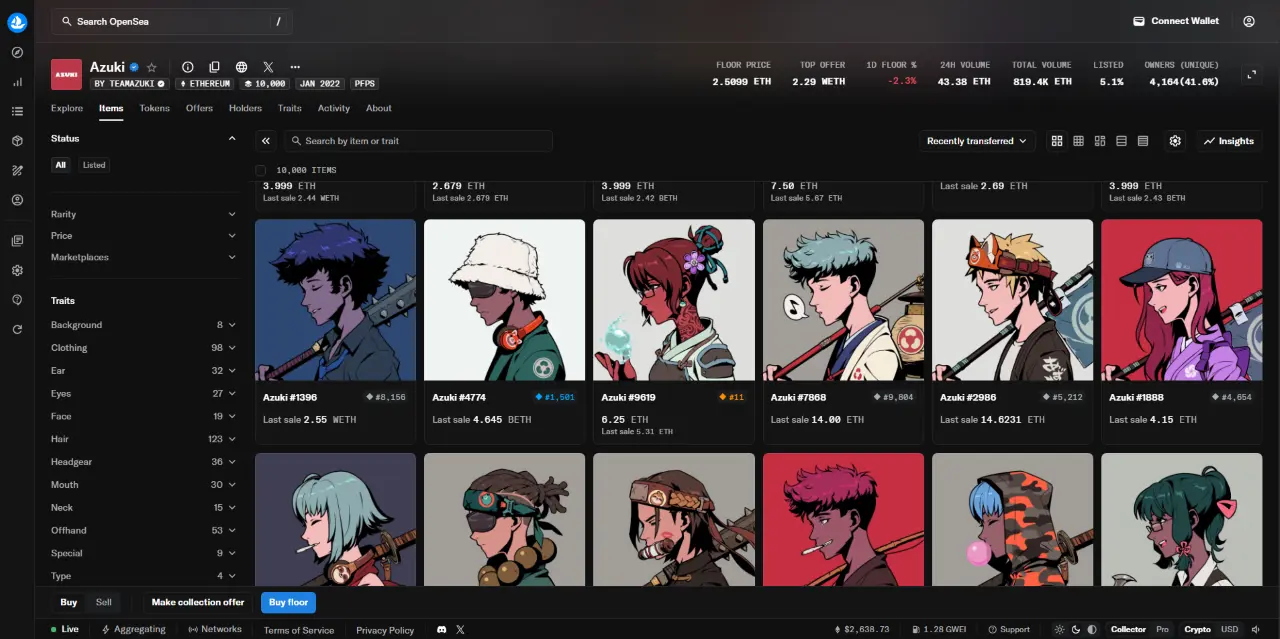
Task: Expand the Price filter
Action: (143, 236)
